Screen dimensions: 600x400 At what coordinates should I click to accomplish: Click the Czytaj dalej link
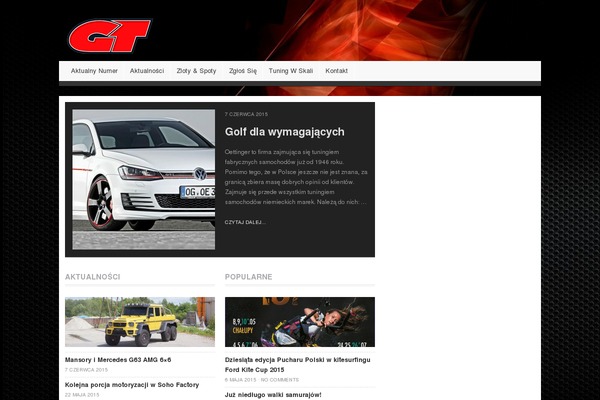245,222
